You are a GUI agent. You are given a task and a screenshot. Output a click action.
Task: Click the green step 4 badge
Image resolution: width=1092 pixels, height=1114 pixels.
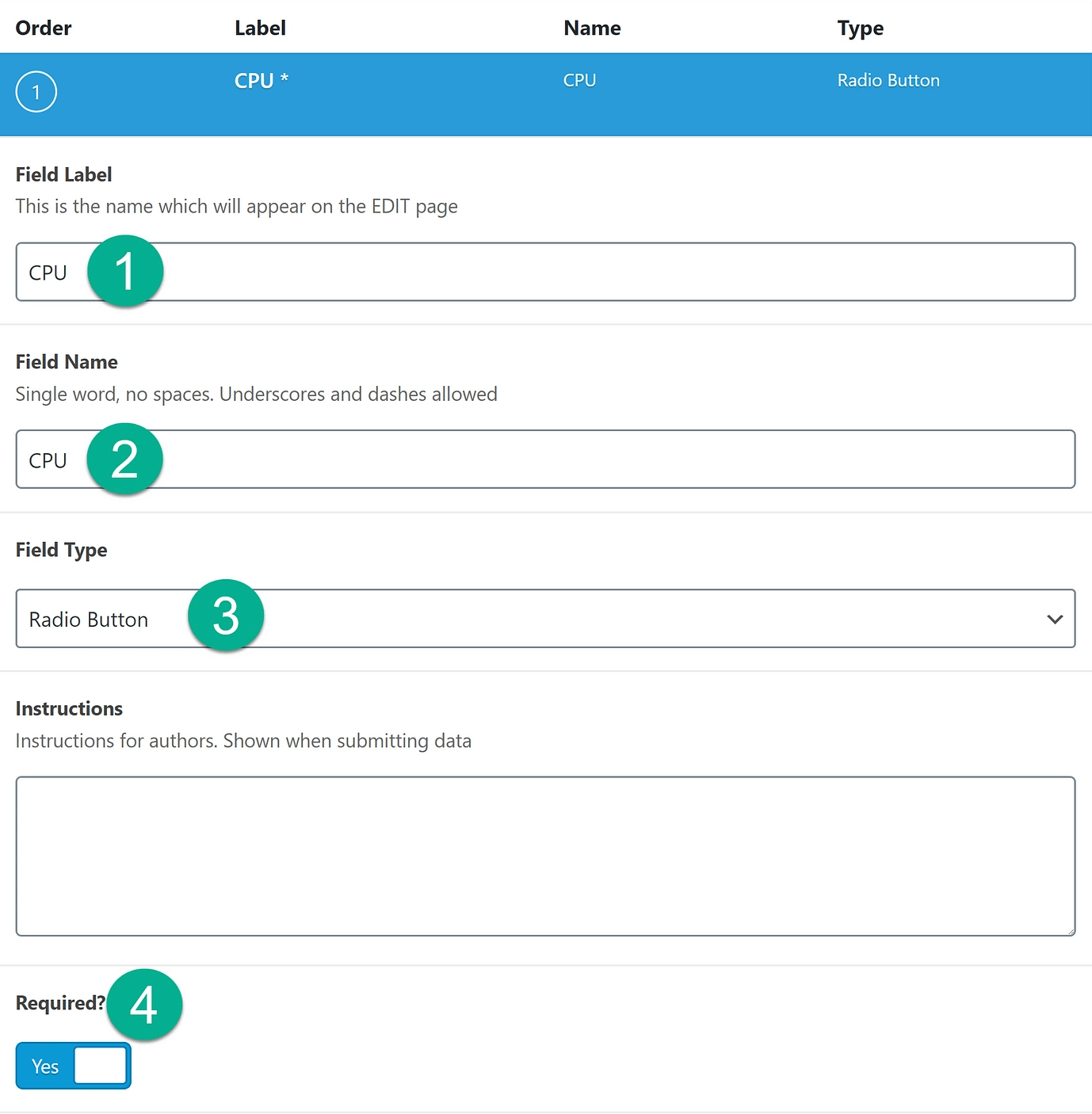point(144,1005)
